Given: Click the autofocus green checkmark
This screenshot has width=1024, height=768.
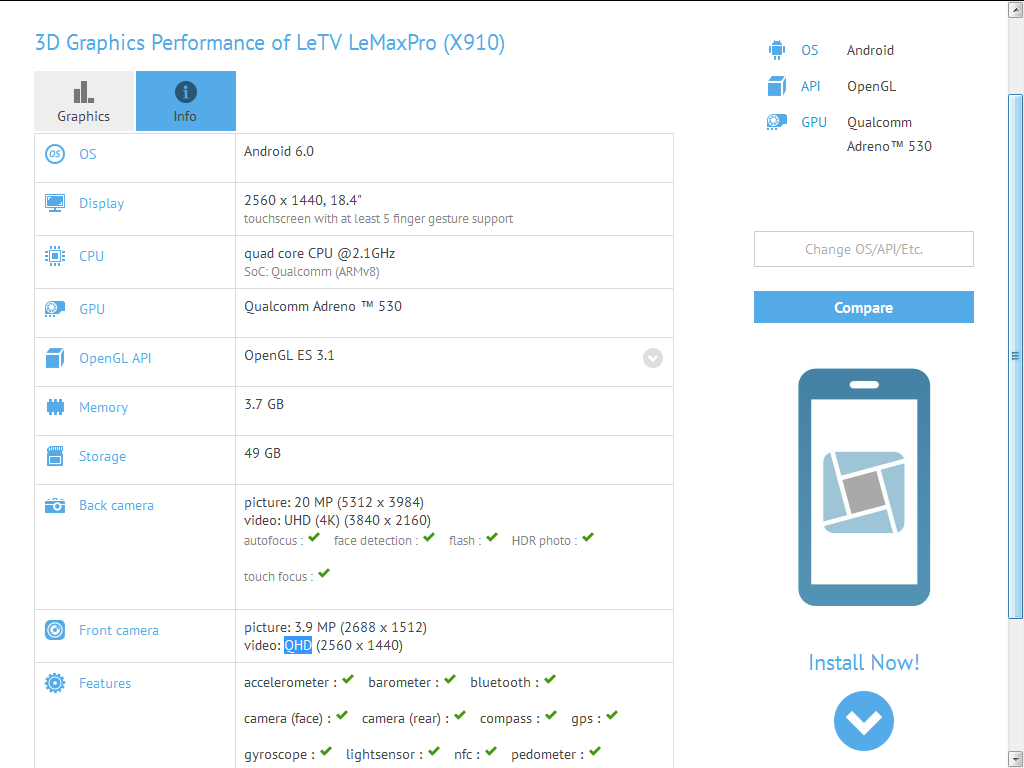Looking at the screenshot, I should point(314,538).
